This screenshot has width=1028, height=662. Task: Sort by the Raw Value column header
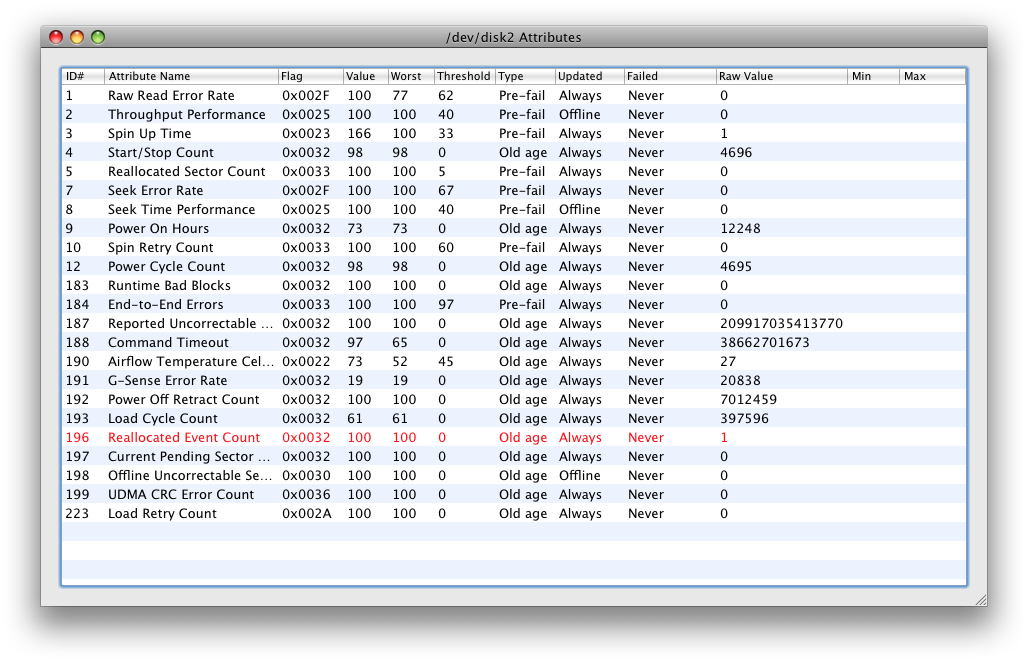tap(782, 76)
